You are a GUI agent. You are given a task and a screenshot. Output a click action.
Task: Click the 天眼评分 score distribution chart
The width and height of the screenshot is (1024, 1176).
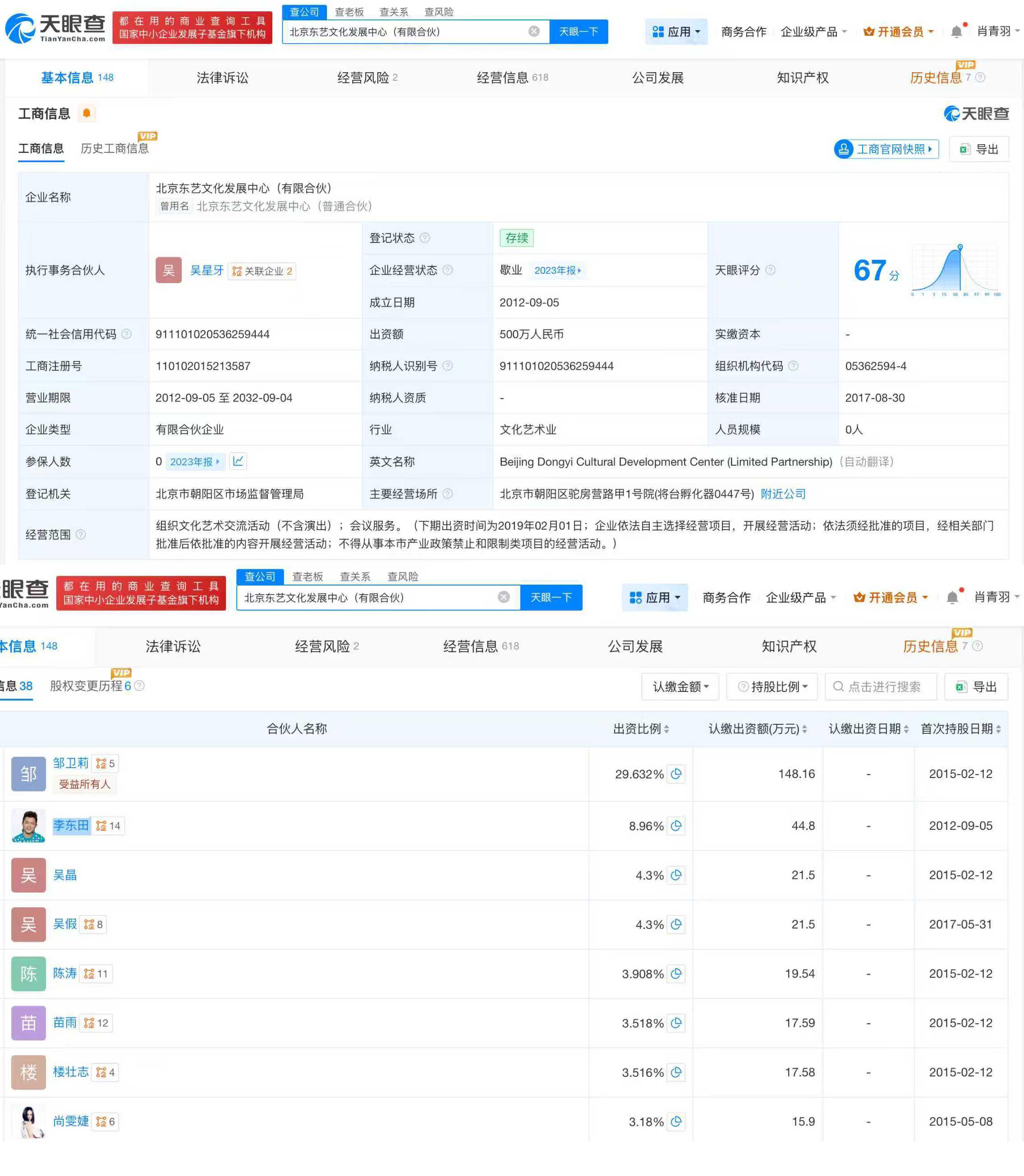point(955,270)
